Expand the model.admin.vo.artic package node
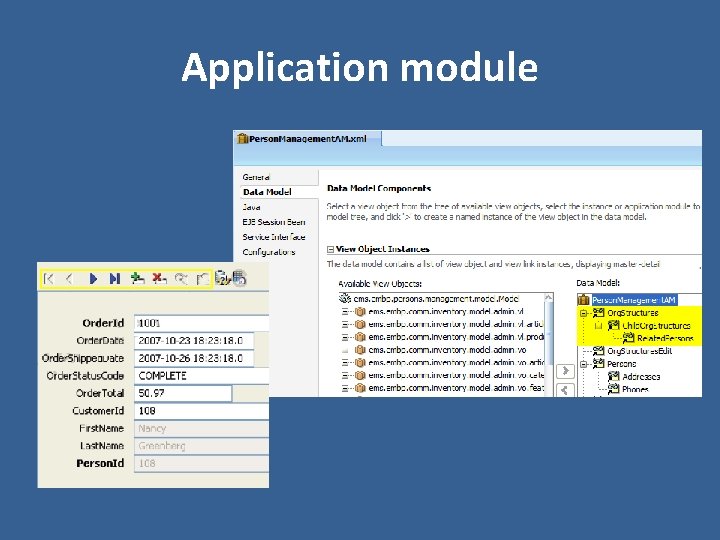This screenshot has width=720, height=540. (345, 363)
